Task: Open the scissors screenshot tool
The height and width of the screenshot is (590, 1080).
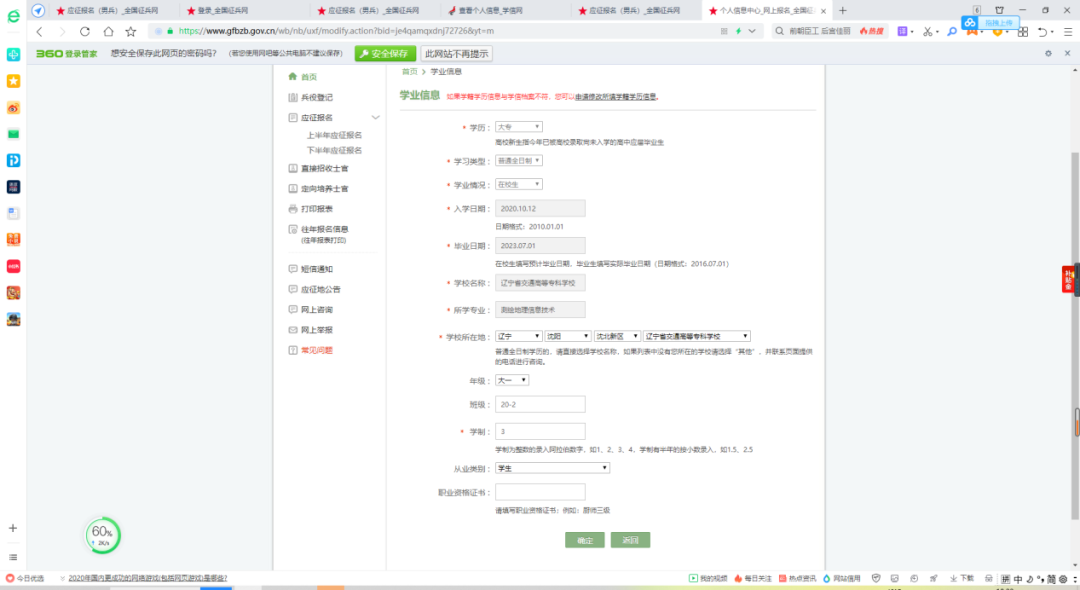Action: 927,31
